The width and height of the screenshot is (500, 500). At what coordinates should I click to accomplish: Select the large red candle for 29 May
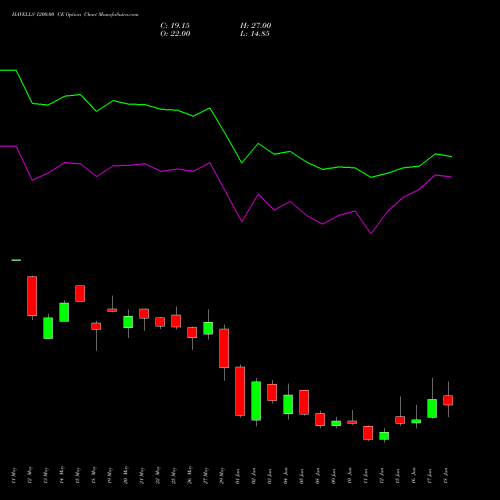(224, 348)
